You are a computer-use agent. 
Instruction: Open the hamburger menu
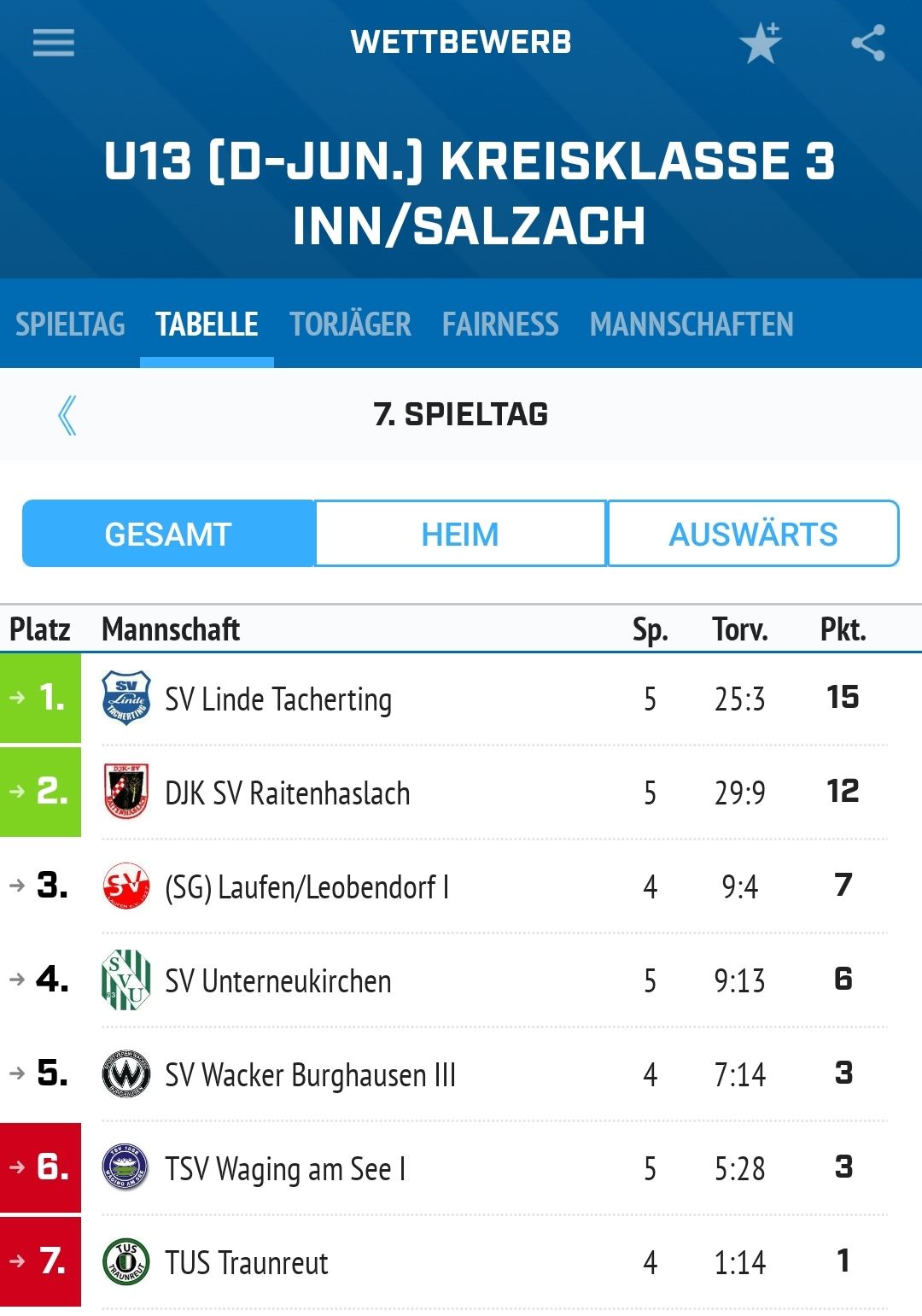[x=54, y=43]
